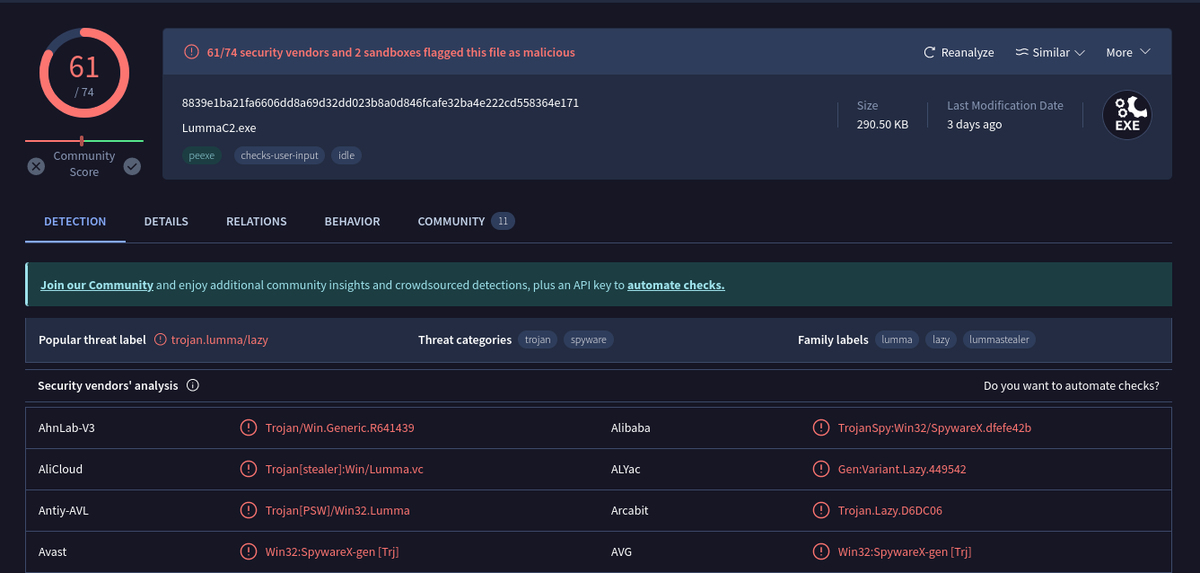Click the trojan threat category chip
The height and width of the screenshot is (573, 1200).
538,340
